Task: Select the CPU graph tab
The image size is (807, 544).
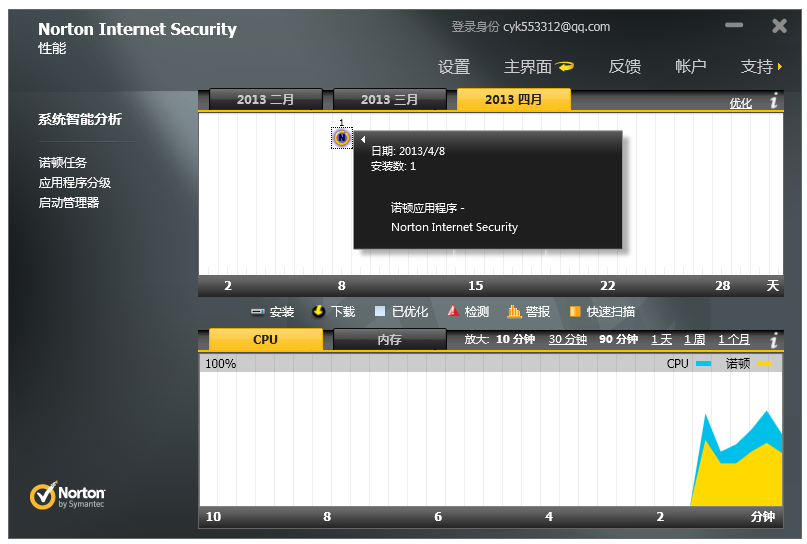Action: tap(266, 340)
